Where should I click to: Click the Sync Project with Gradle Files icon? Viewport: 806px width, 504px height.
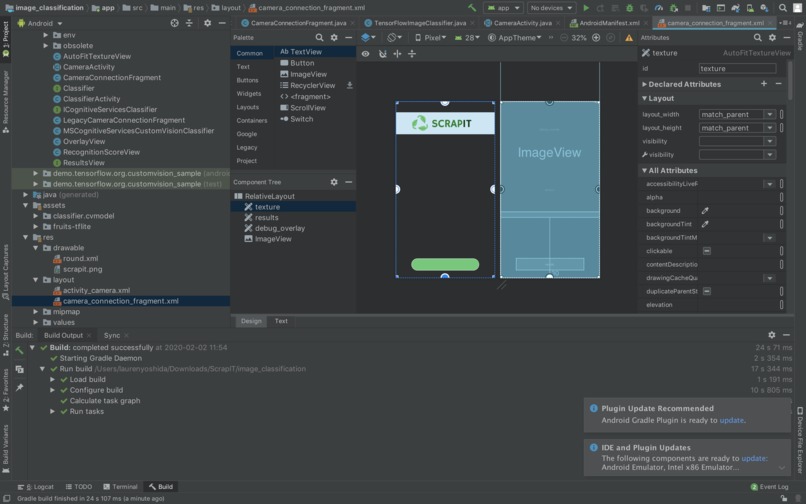pyautogui.click(x=736, y=8)
